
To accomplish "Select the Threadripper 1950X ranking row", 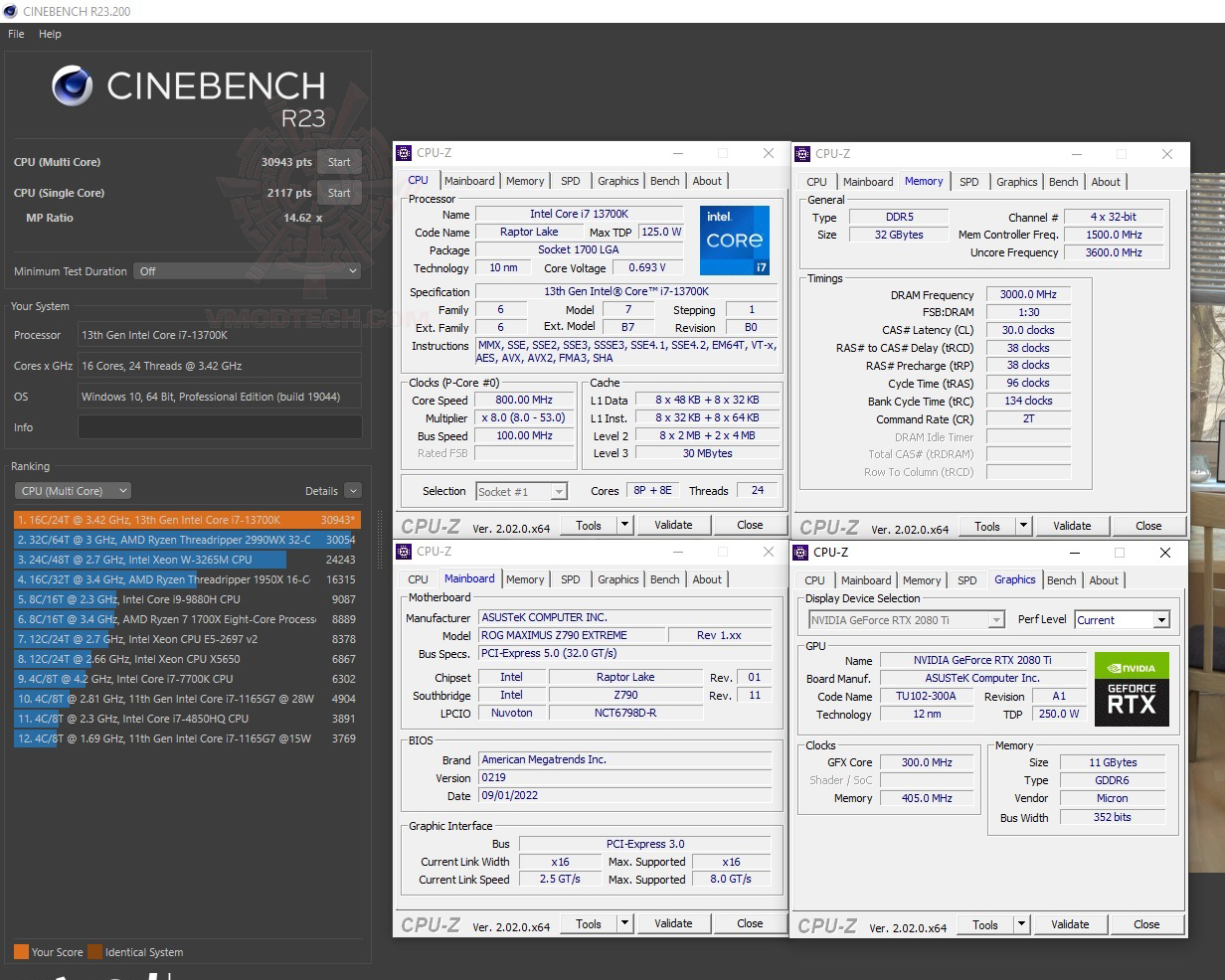I will 187,579.
